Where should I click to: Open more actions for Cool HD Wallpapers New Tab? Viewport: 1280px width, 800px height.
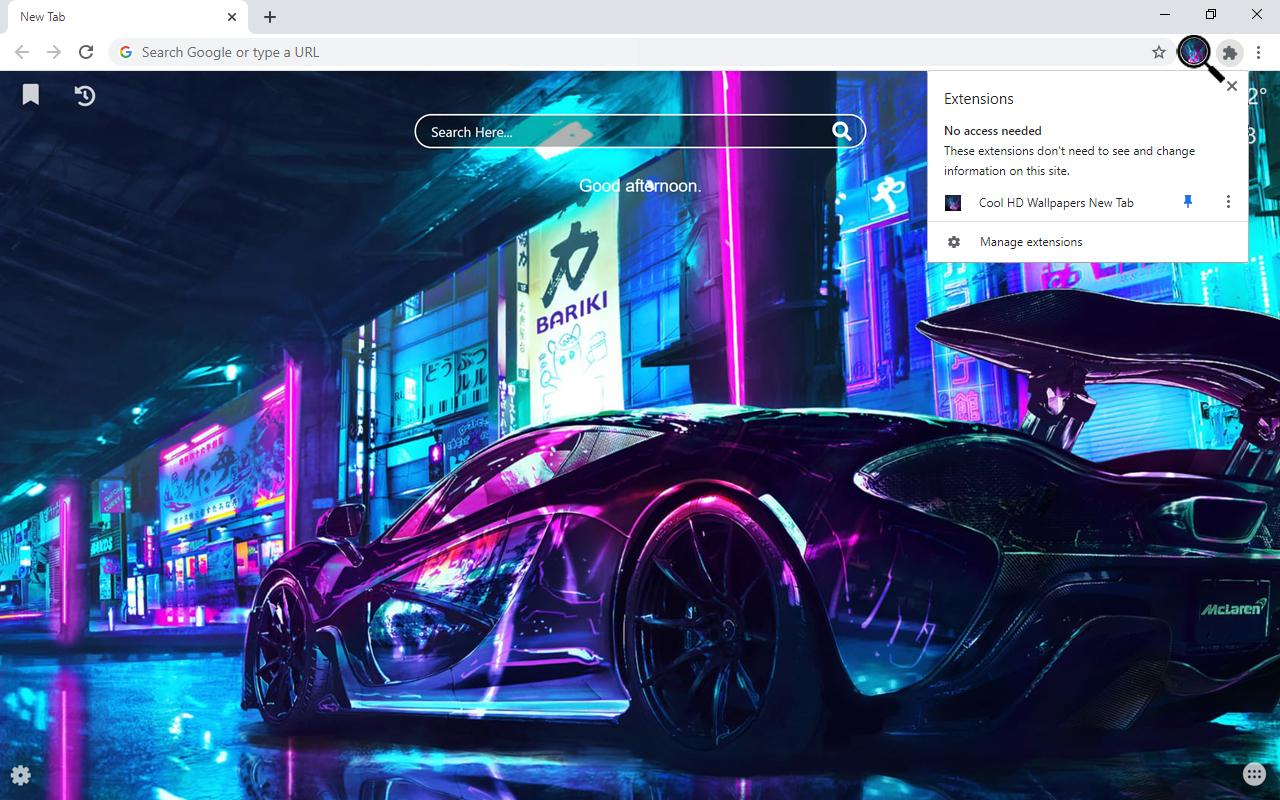tap(1228, 202)
